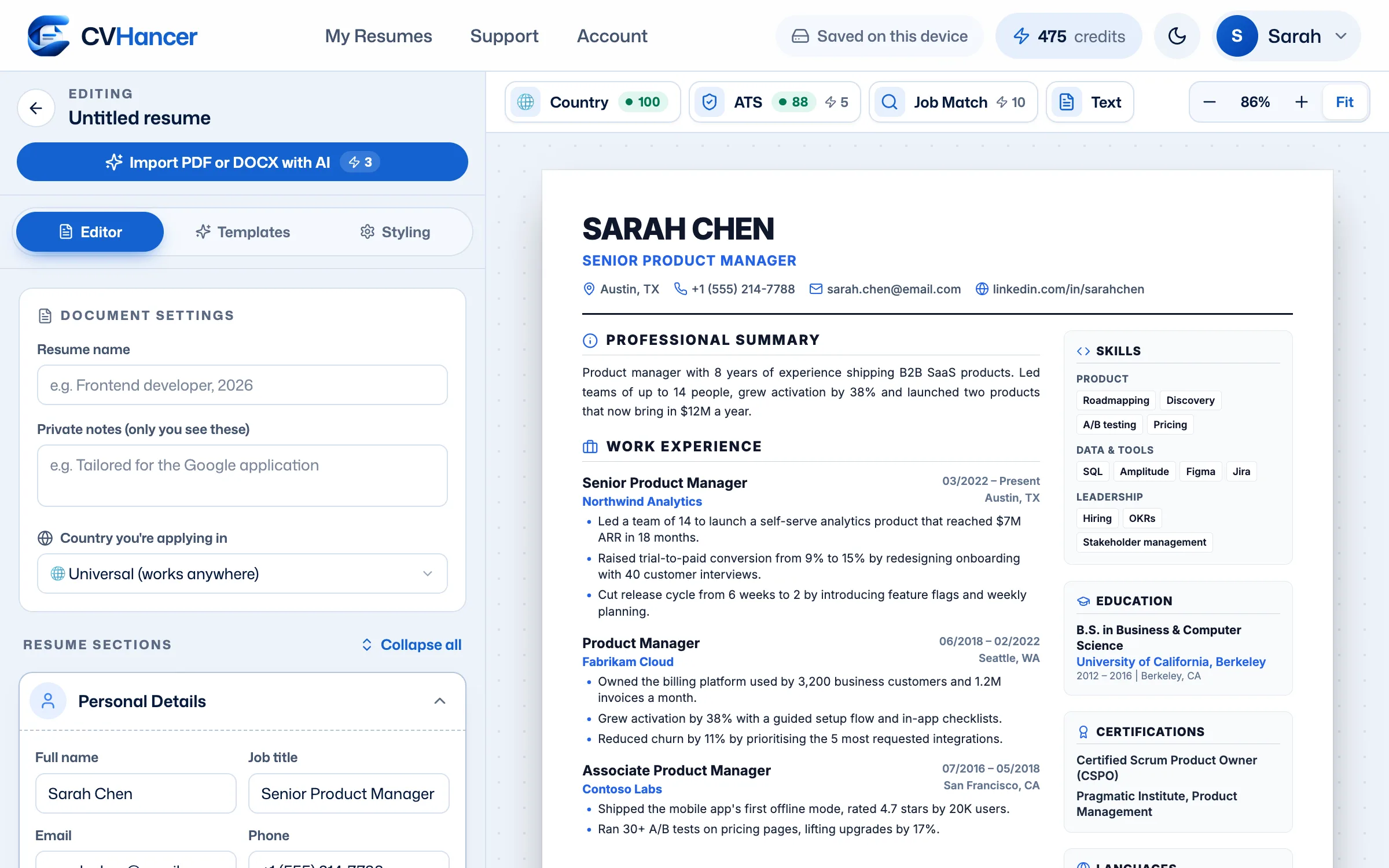Image resolution: width=1389 pixels, height=868 pixels.
Task: Switch to the Templates tab
Action: pos(242,232)
